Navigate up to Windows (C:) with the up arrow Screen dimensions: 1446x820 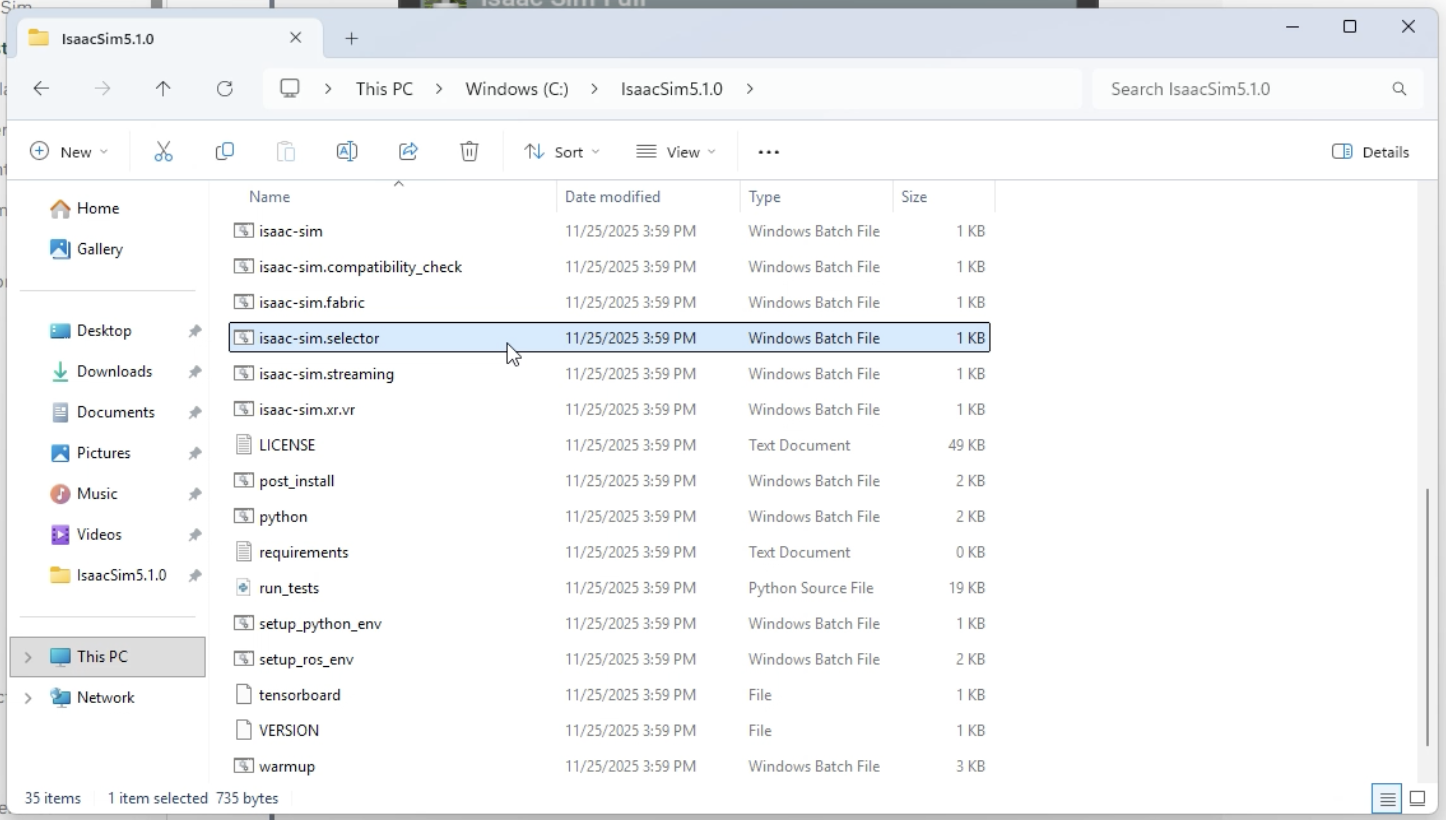pyautogui.click(x=163, y=88)
